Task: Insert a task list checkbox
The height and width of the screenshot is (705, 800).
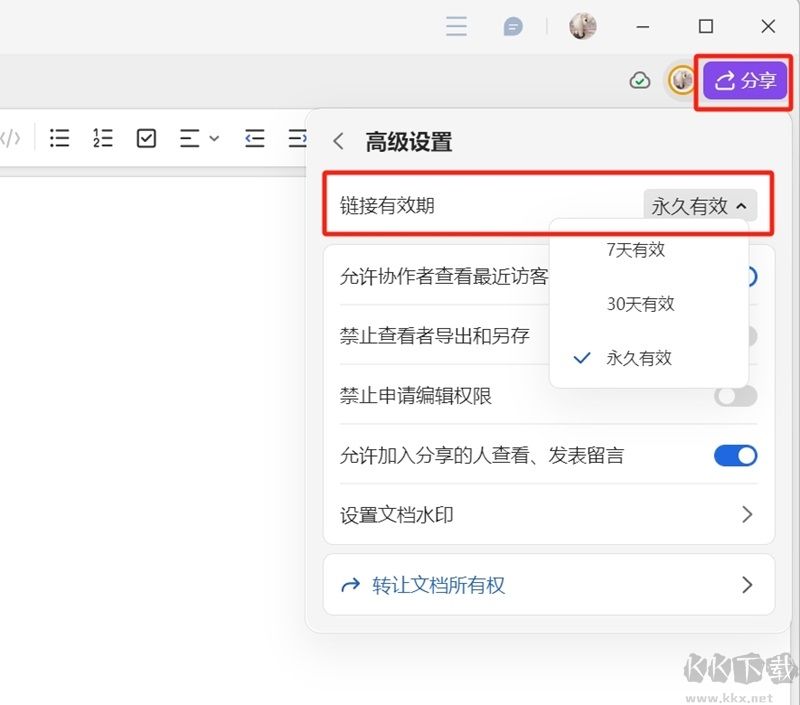Action: [145, 138]
